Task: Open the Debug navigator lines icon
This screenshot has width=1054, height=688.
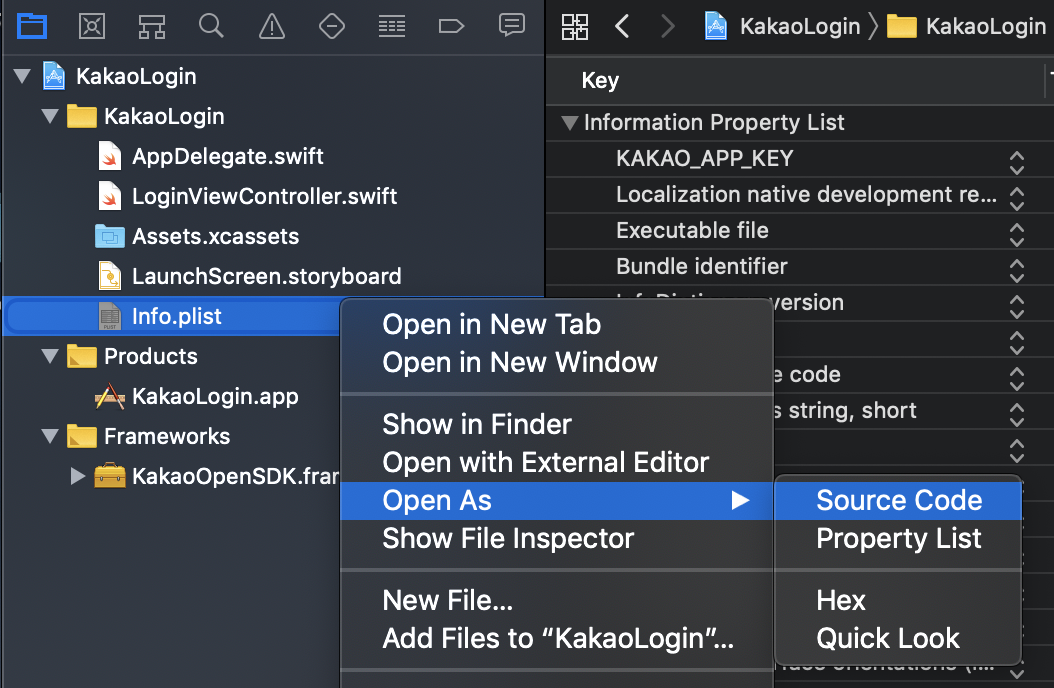Action: coord(391,26)
